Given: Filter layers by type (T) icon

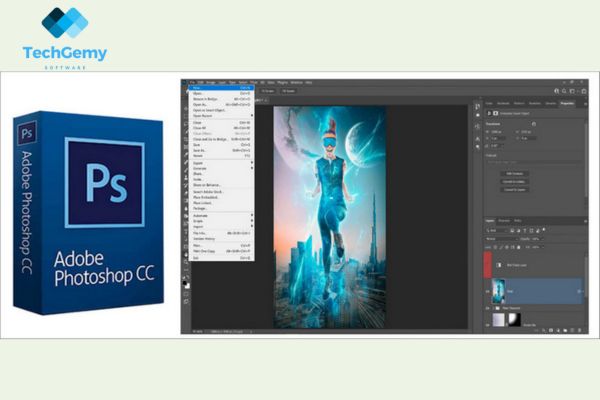Looking at the screenshot, I should tap(525, 230).
